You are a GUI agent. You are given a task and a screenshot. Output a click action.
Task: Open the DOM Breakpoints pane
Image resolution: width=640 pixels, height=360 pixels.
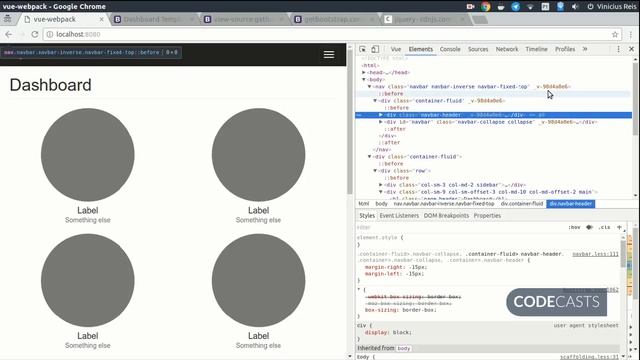point(446,216)
